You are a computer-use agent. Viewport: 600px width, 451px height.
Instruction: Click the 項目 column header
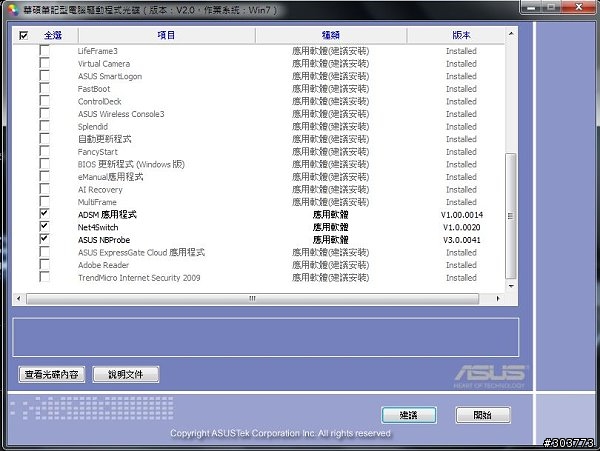click(x=166, y=35)
